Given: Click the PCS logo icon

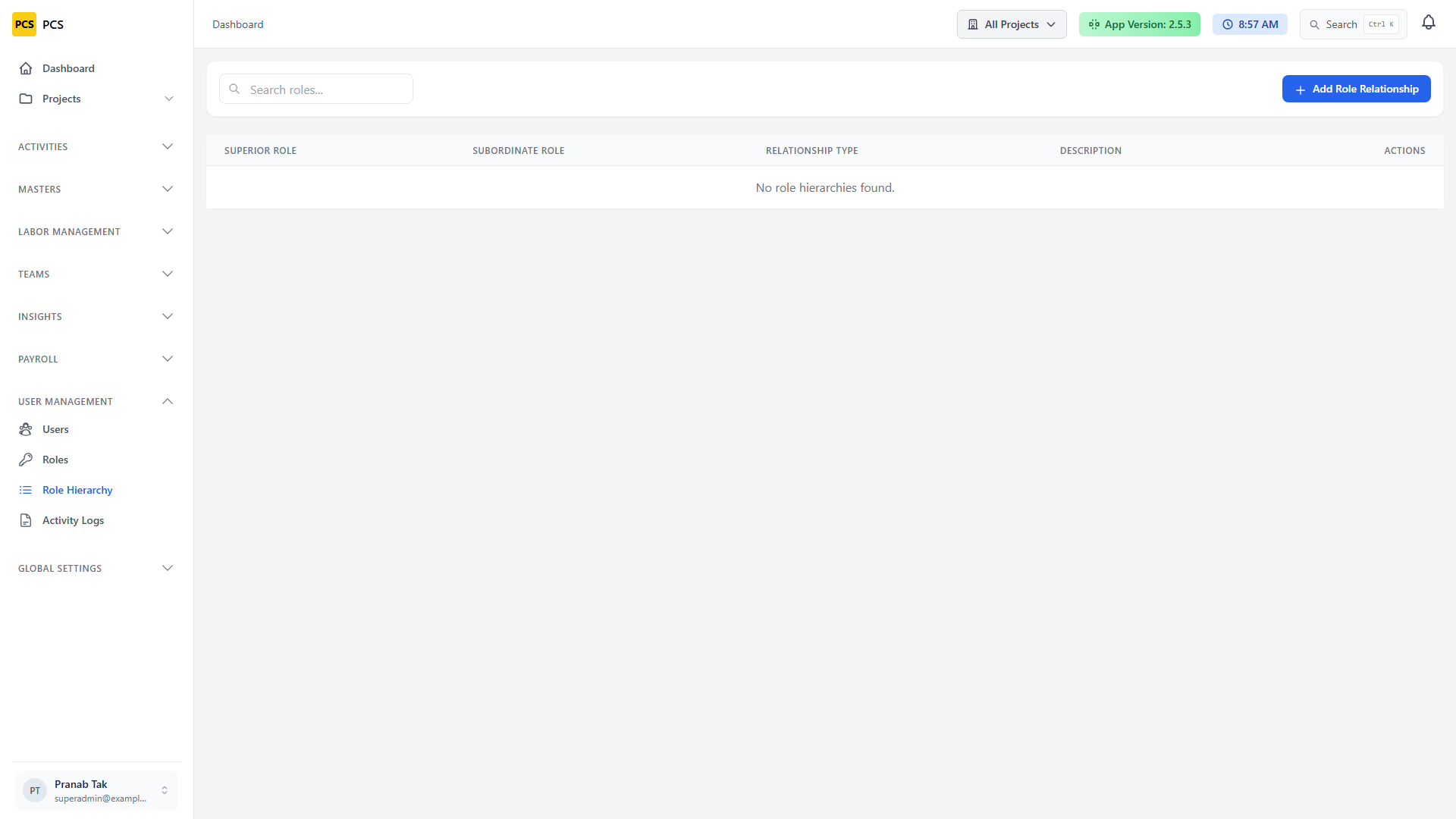Looking at the screenshot, I should 24,24.
